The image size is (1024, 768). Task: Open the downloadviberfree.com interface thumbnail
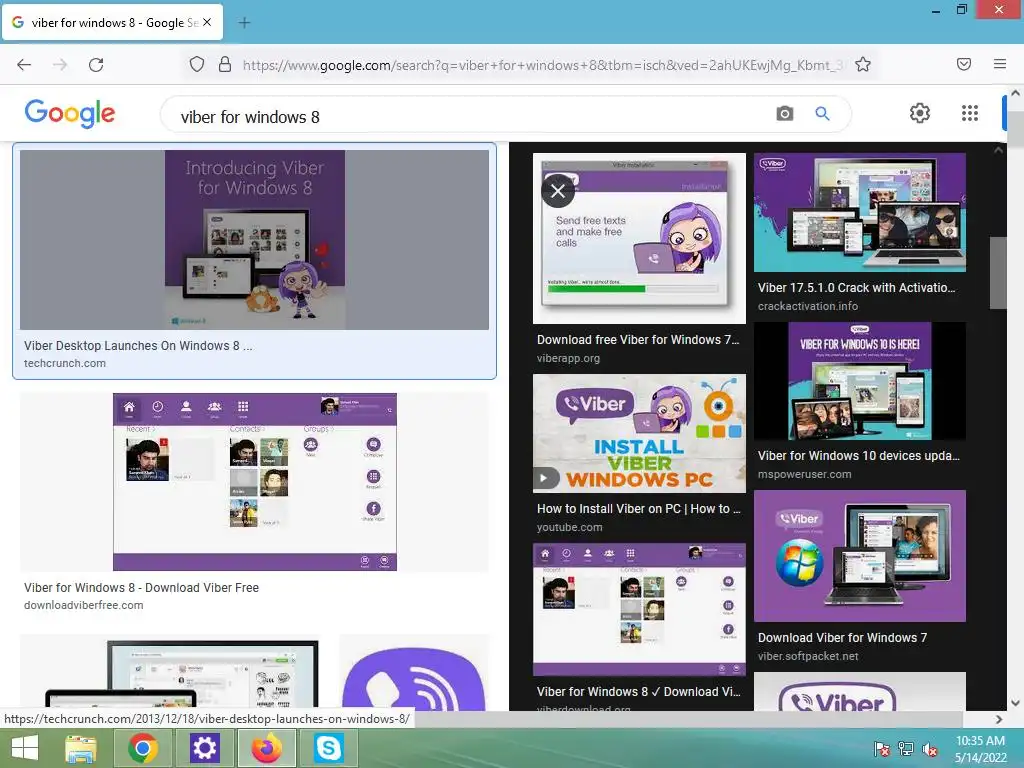point(254,481)
